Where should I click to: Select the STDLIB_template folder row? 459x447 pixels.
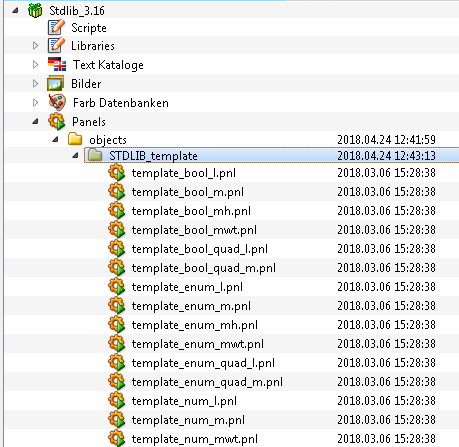[272, 155]
